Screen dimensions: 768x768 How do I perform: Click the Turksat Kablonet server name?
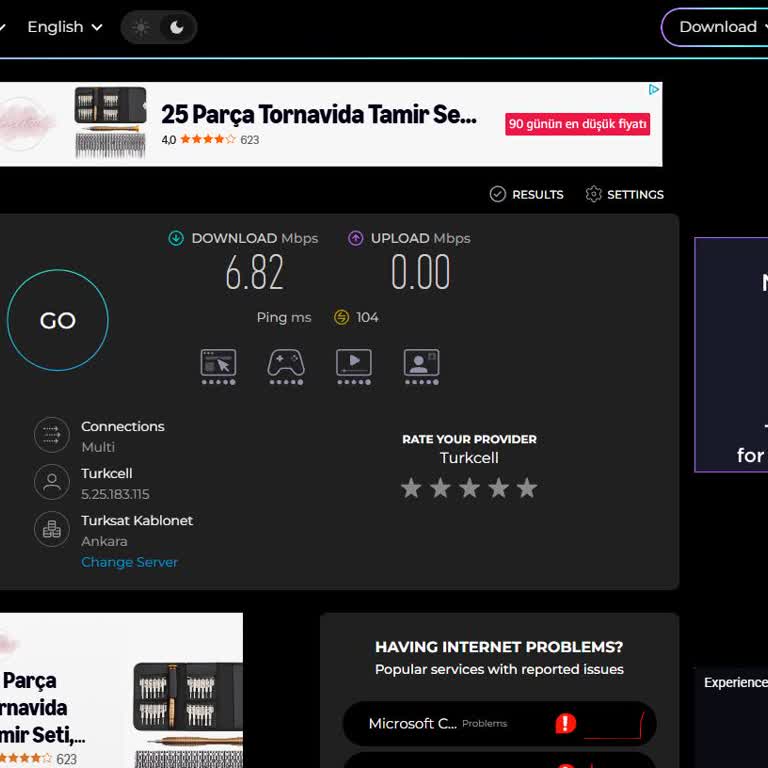(137, 520)
